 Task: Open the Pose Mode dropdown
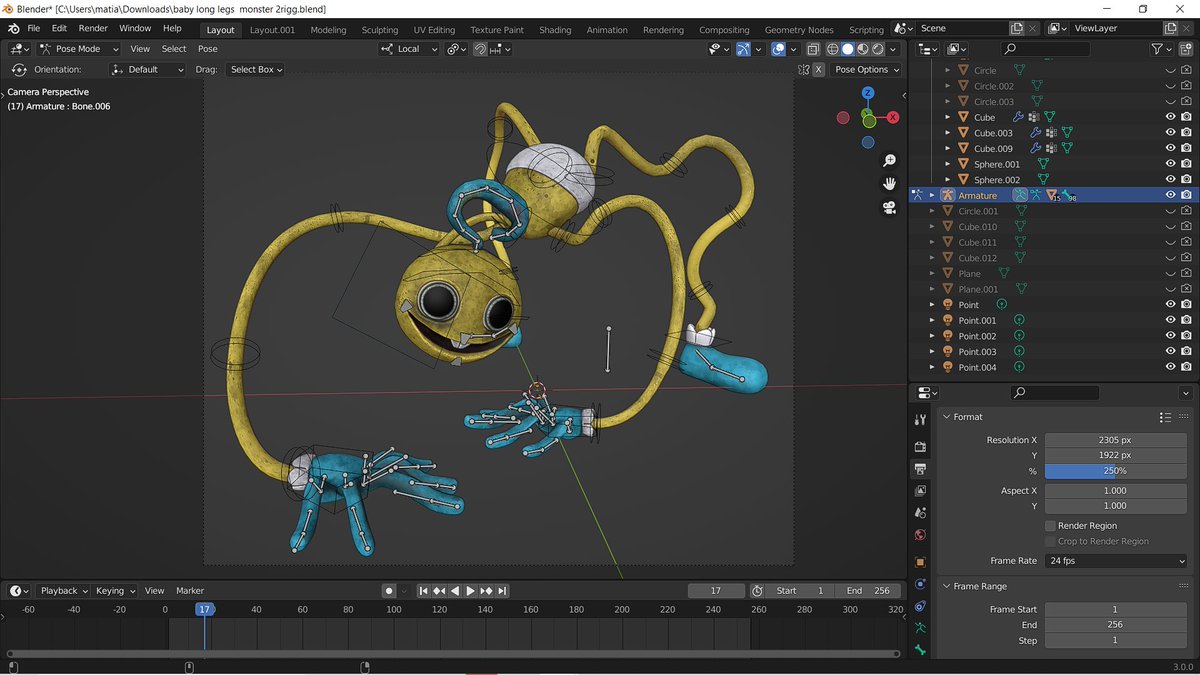(79, 49)
